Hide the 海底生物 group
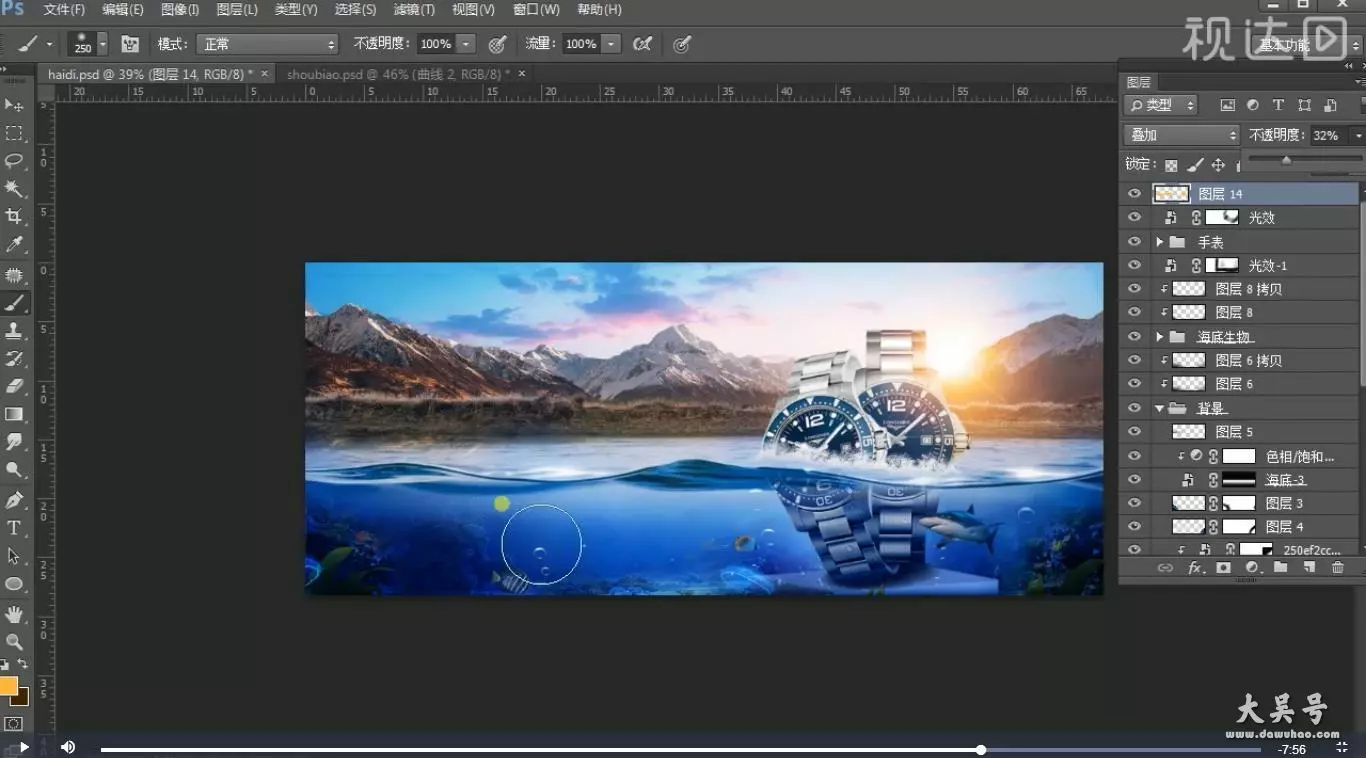Viewport: 1366px width, 758px height. pos(1134,337)
